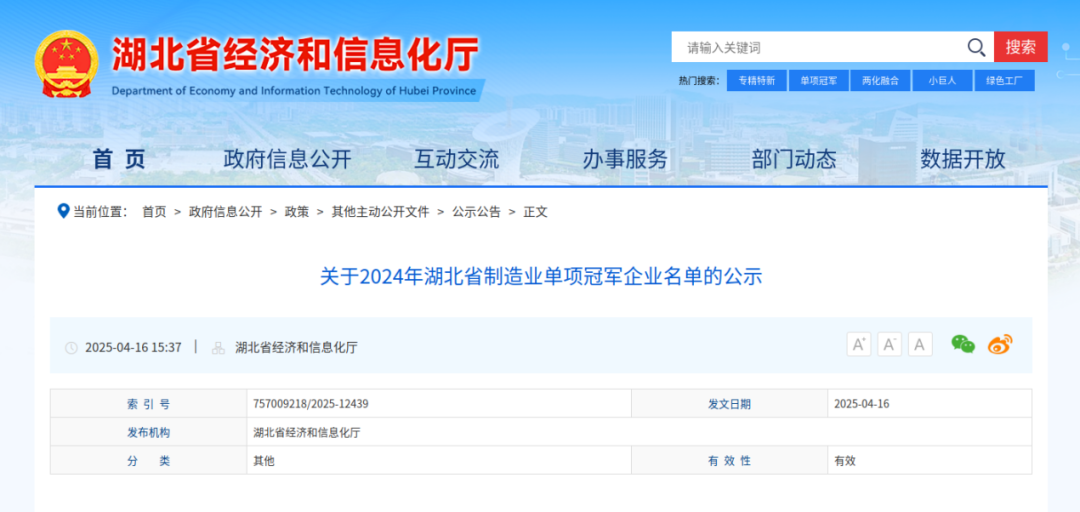This screenshot has height=512, width=1080.
Task: Click the 分类 label cell
Action: 148,461
